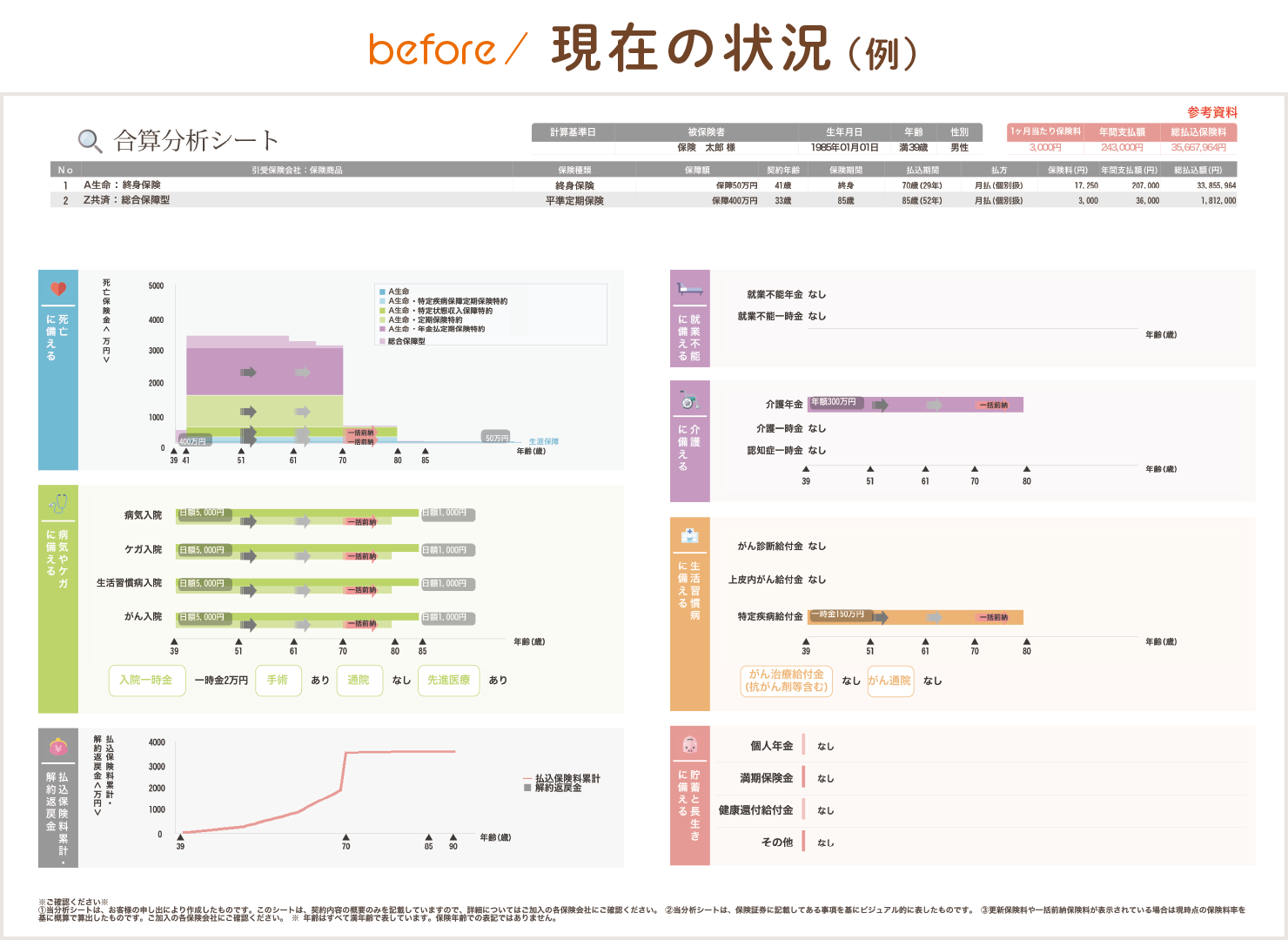
Task: Click the 年額300万円 介護年金 bar
Action: (x=916, y=405)
